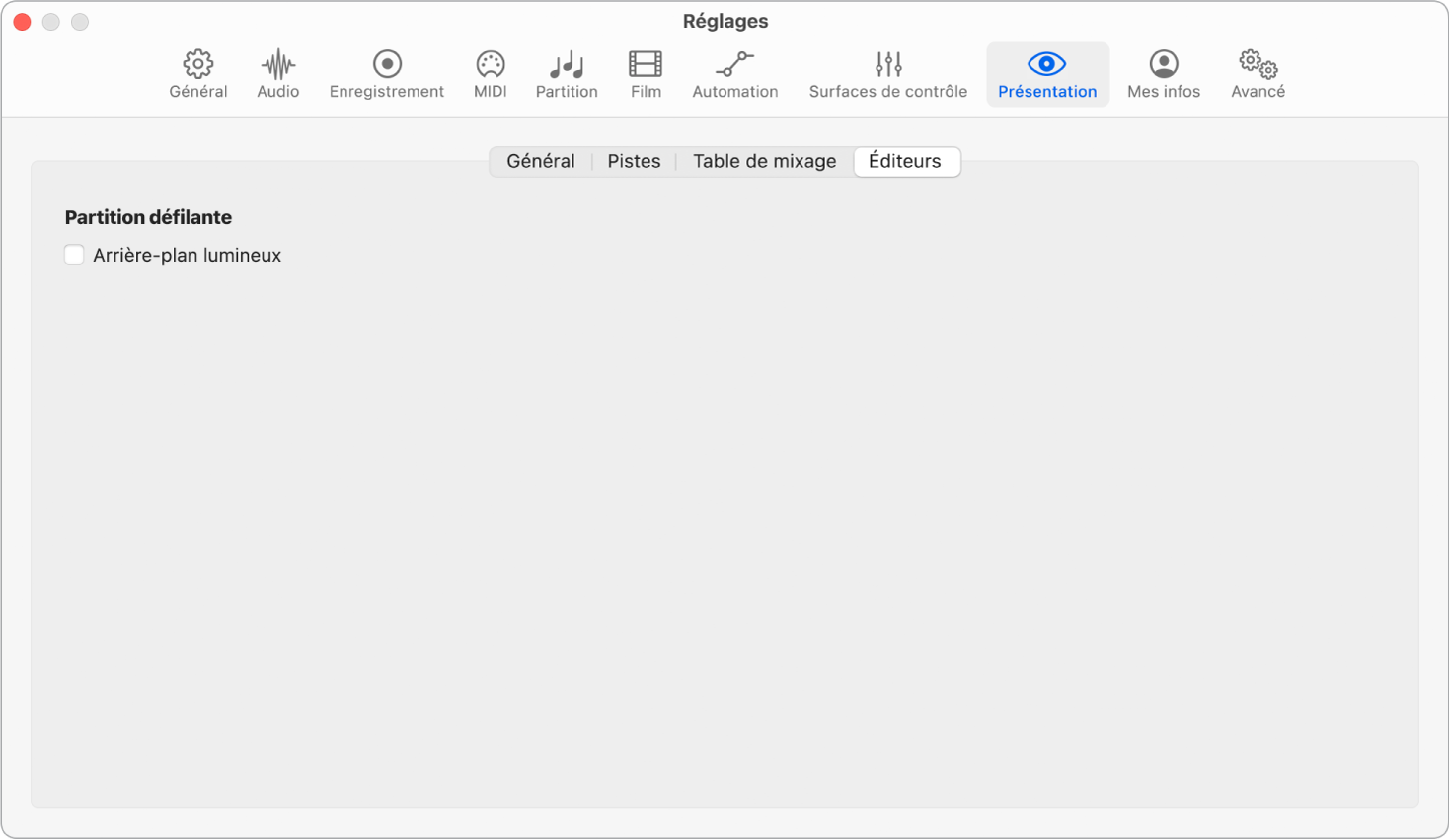Open the Mes infos profile pane
The image size is (1449, 840).
[1164, 65]
